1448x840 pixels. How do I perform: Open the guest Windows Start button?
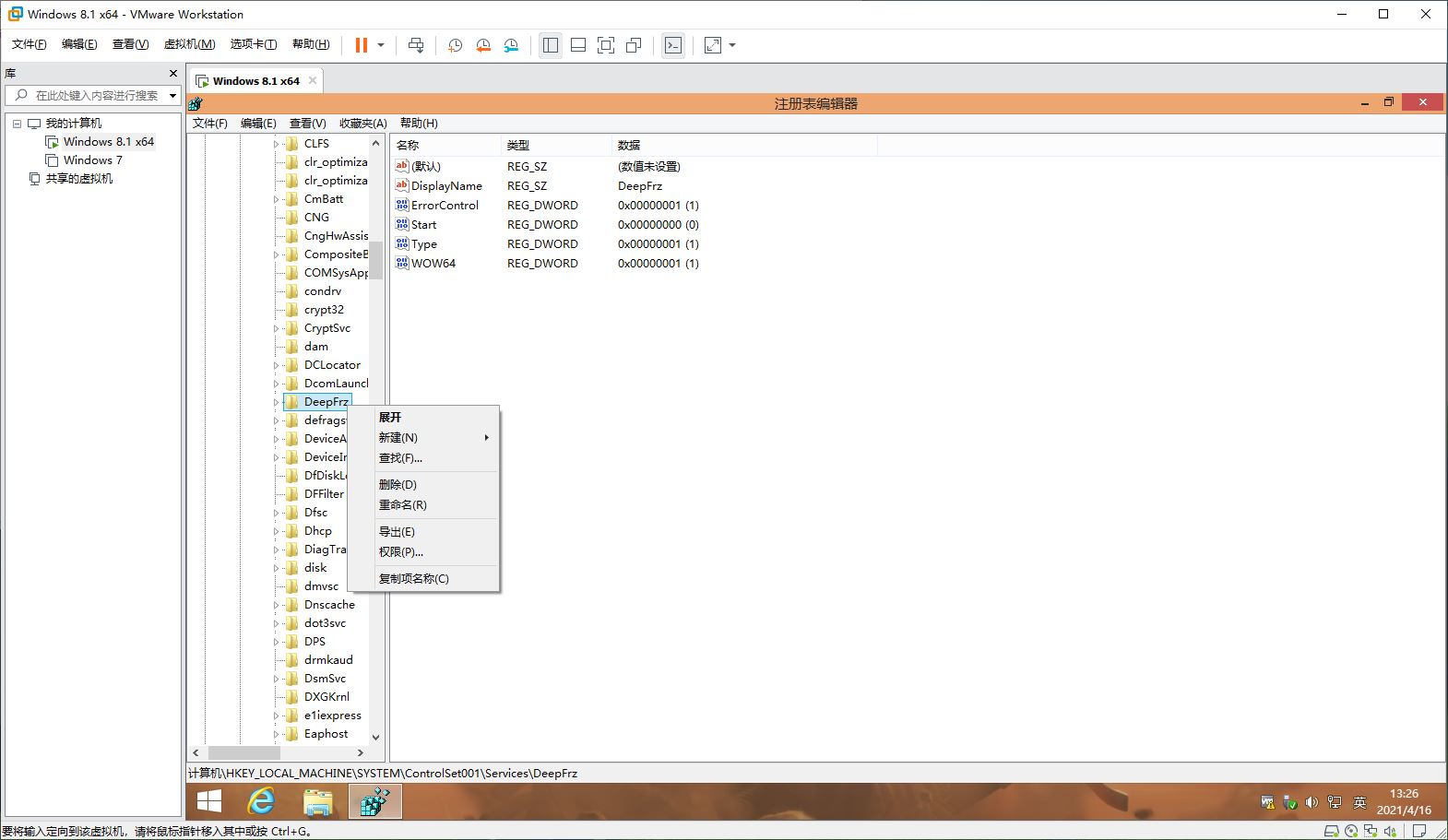coord(209,801)
